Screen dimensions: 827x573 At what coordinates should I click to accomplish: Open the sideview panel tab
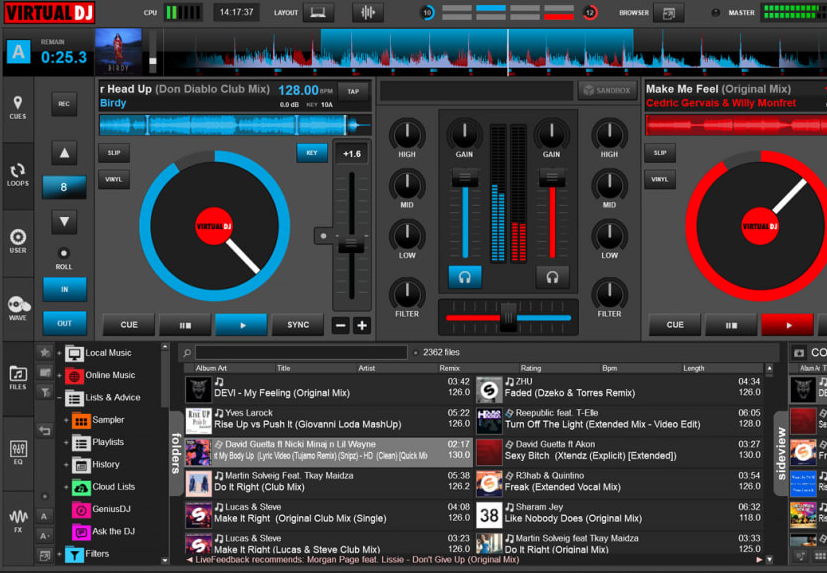coord(782,454)
